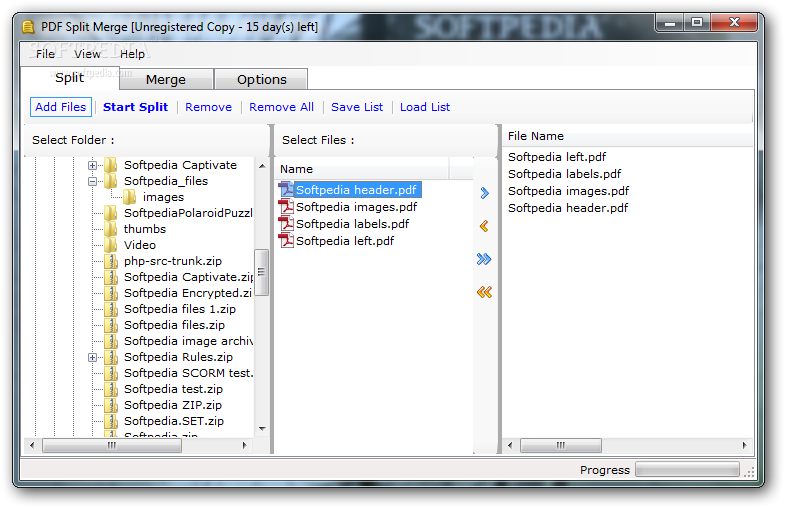Click the Remove All button
The height and width of the screenshot is (508, 785).
281,107
